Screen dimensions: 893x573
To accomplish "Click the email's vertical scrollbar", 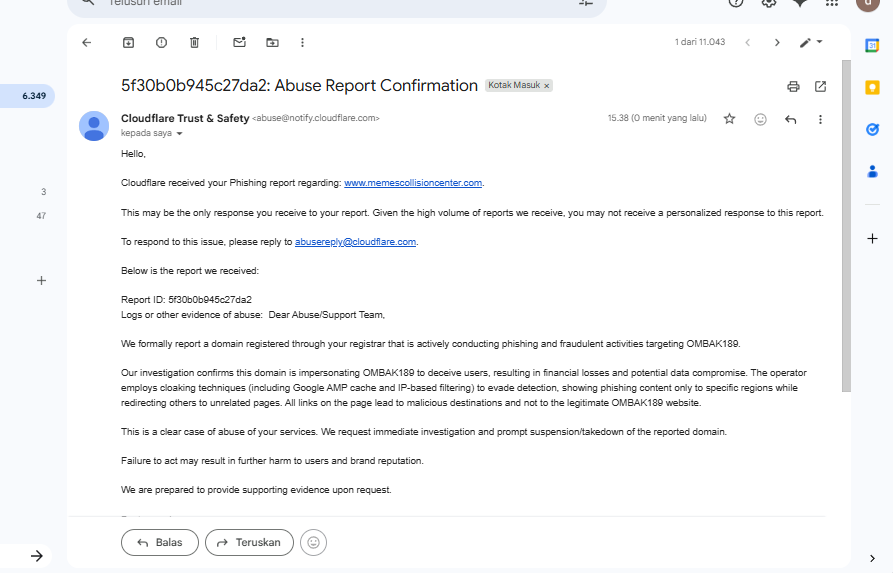I will click(846, 226).
